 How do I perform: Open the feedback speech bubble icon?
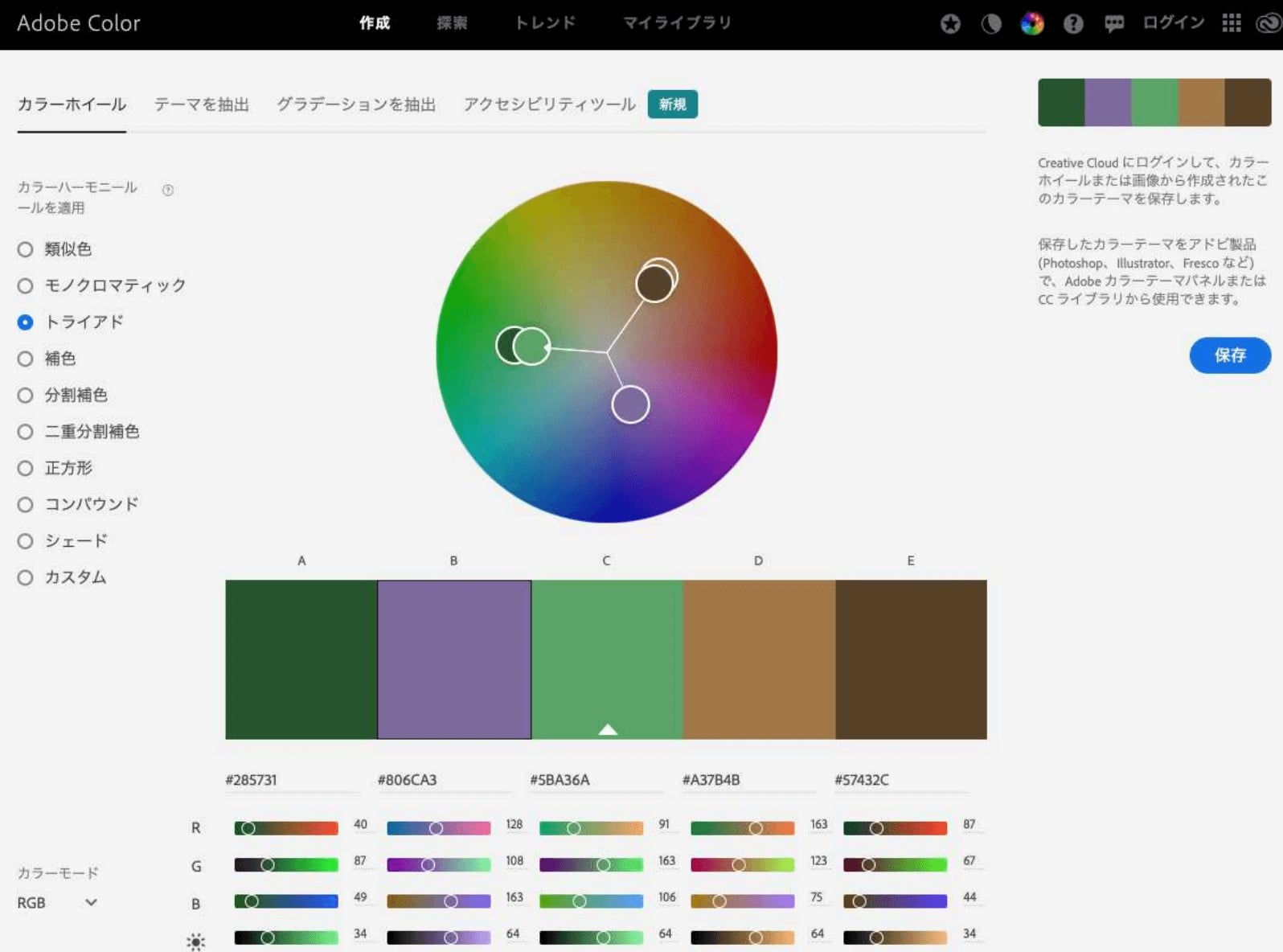pyautogui.click(x=1114, y=24)
